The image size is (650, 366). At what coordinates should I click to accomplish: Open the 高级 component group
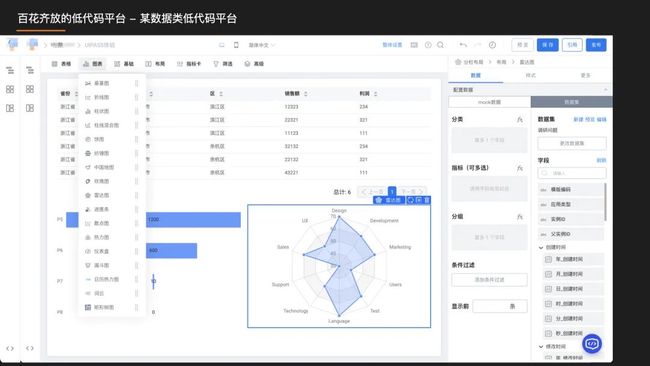pyautogui.click(x=254, y=64)
